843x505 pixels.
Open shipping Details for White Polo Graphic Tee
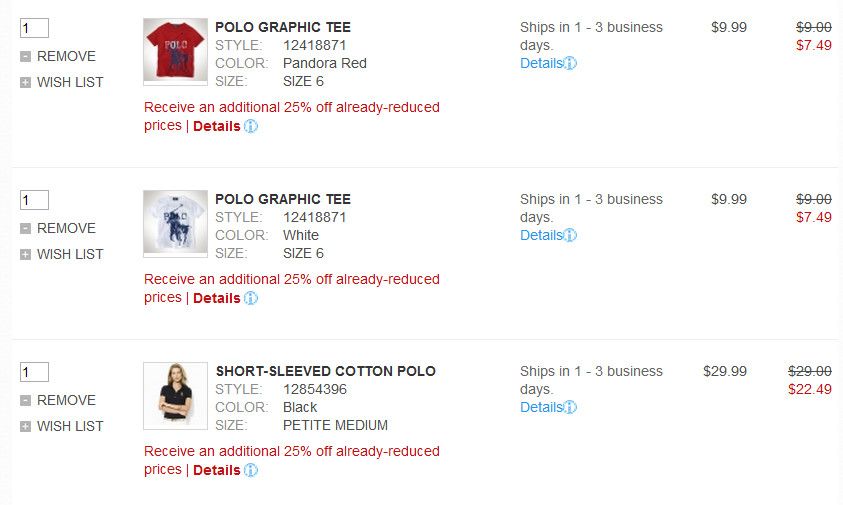(541, 236)
